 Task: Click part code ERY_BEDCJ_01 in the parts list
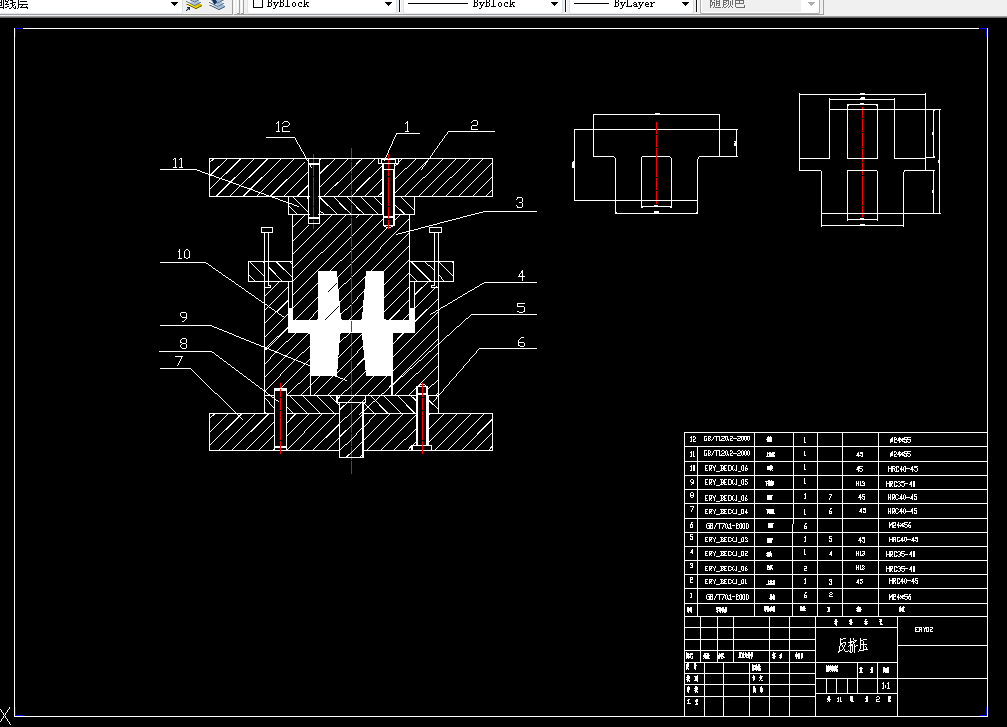(x=726, y=582)
